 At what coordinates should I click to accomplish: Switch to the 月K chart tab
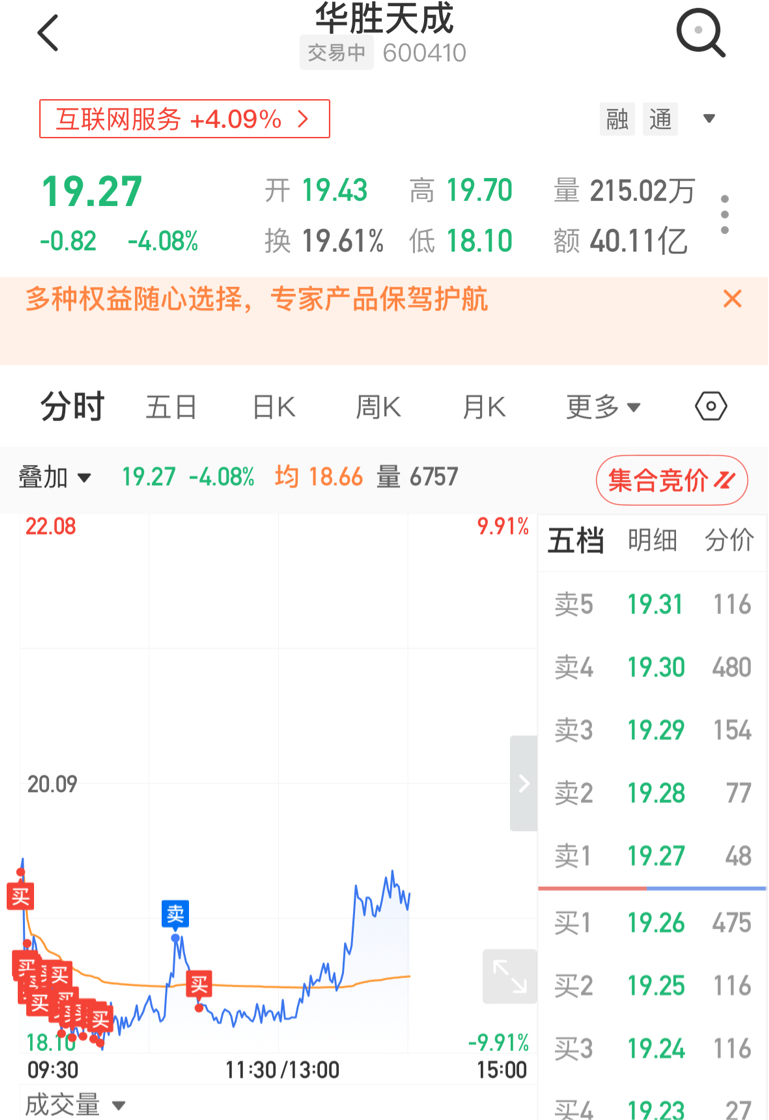pyautogui.click(x=484, y=407)
